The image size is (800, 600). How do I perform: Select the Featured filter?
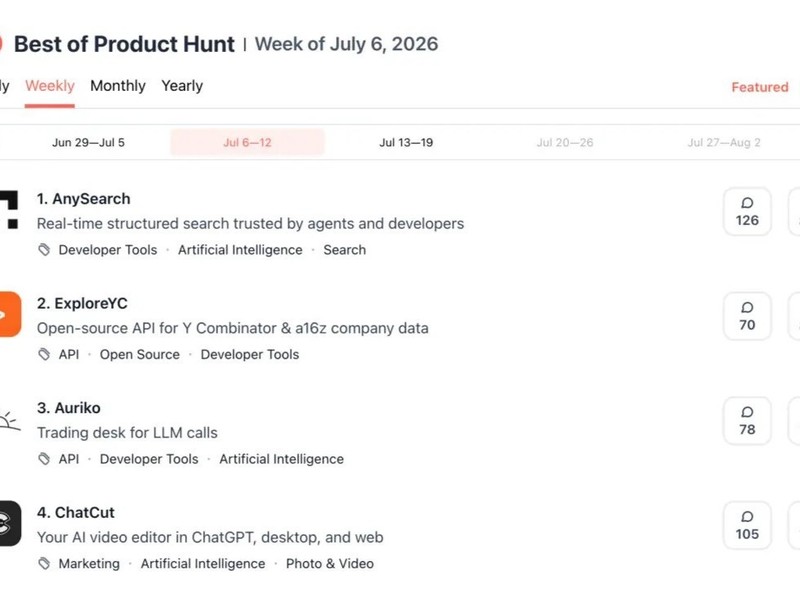tap(760, 87)
